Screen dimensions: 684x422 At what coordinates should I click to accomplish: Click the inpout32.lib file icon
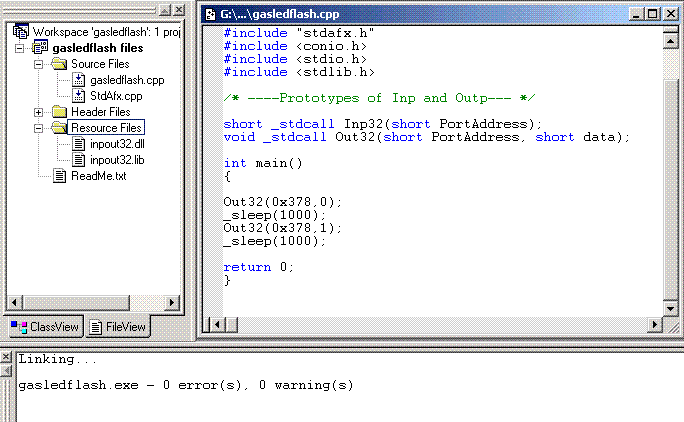coord(79,160)
